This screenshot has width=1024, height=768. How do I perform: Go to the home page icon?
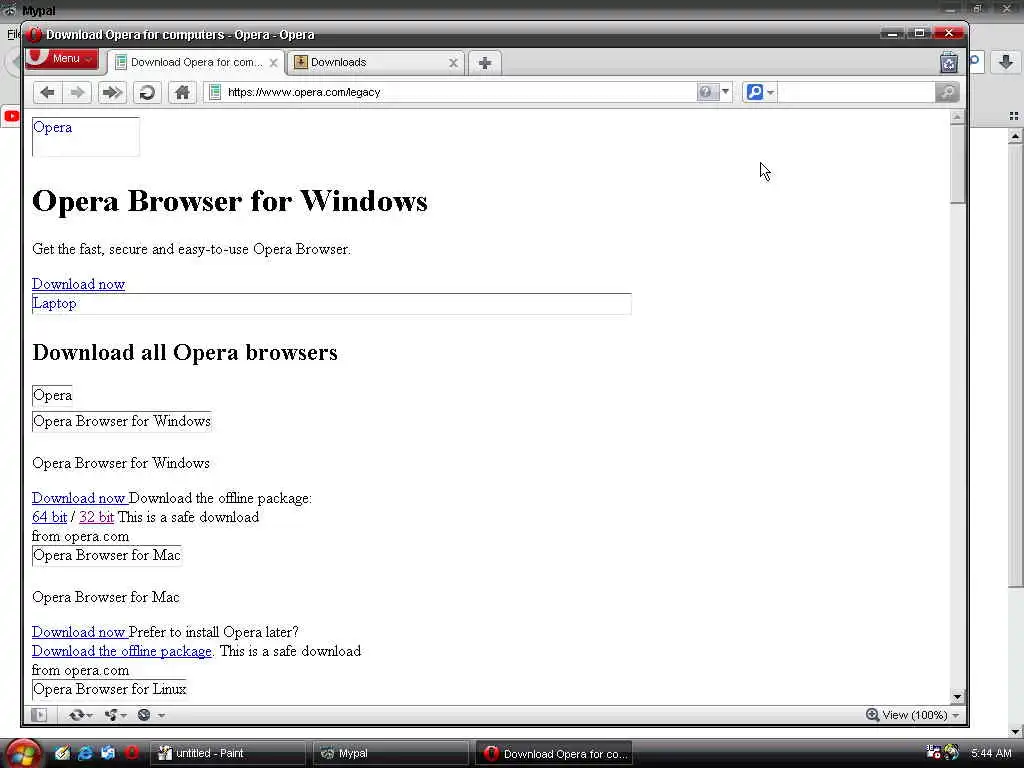(182, 92)
